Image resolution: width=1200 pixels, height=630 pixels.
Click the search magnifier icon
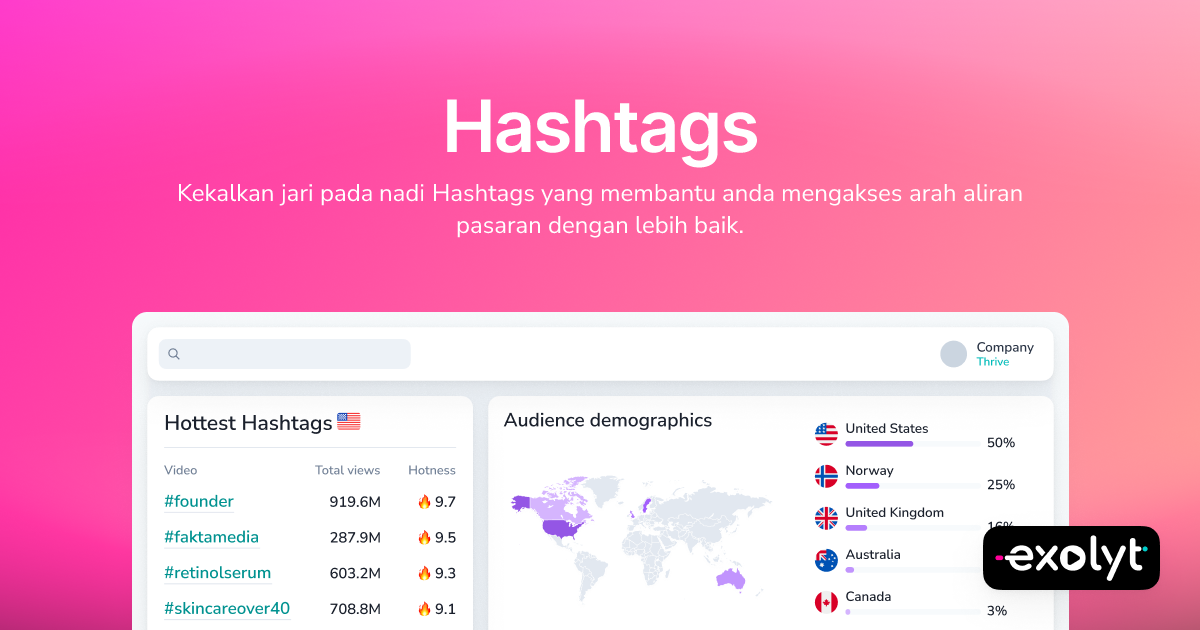tap(174, 354)
